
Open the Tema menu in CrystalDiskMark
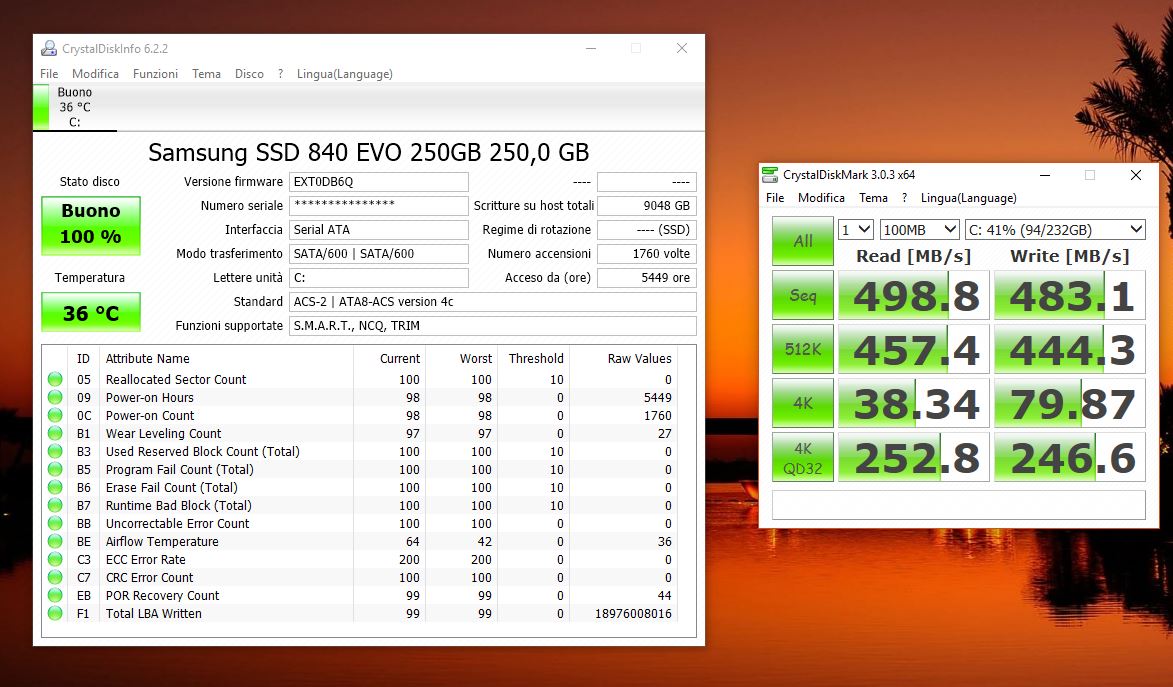coord(873,198)
